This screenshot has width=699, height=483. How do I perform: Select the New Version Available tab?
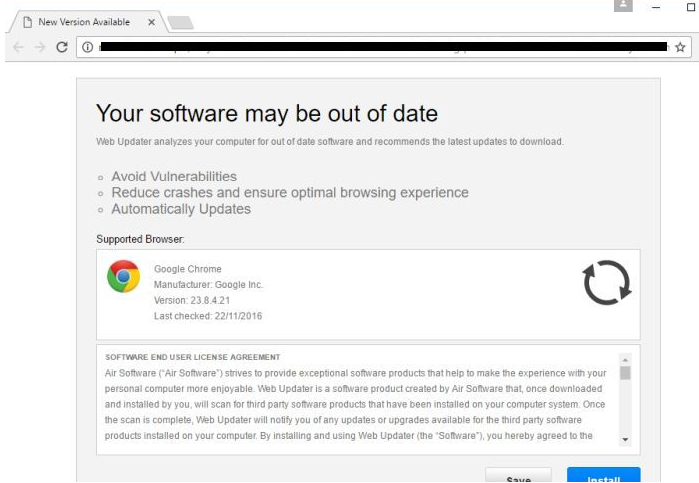click(x=82, y=22)
